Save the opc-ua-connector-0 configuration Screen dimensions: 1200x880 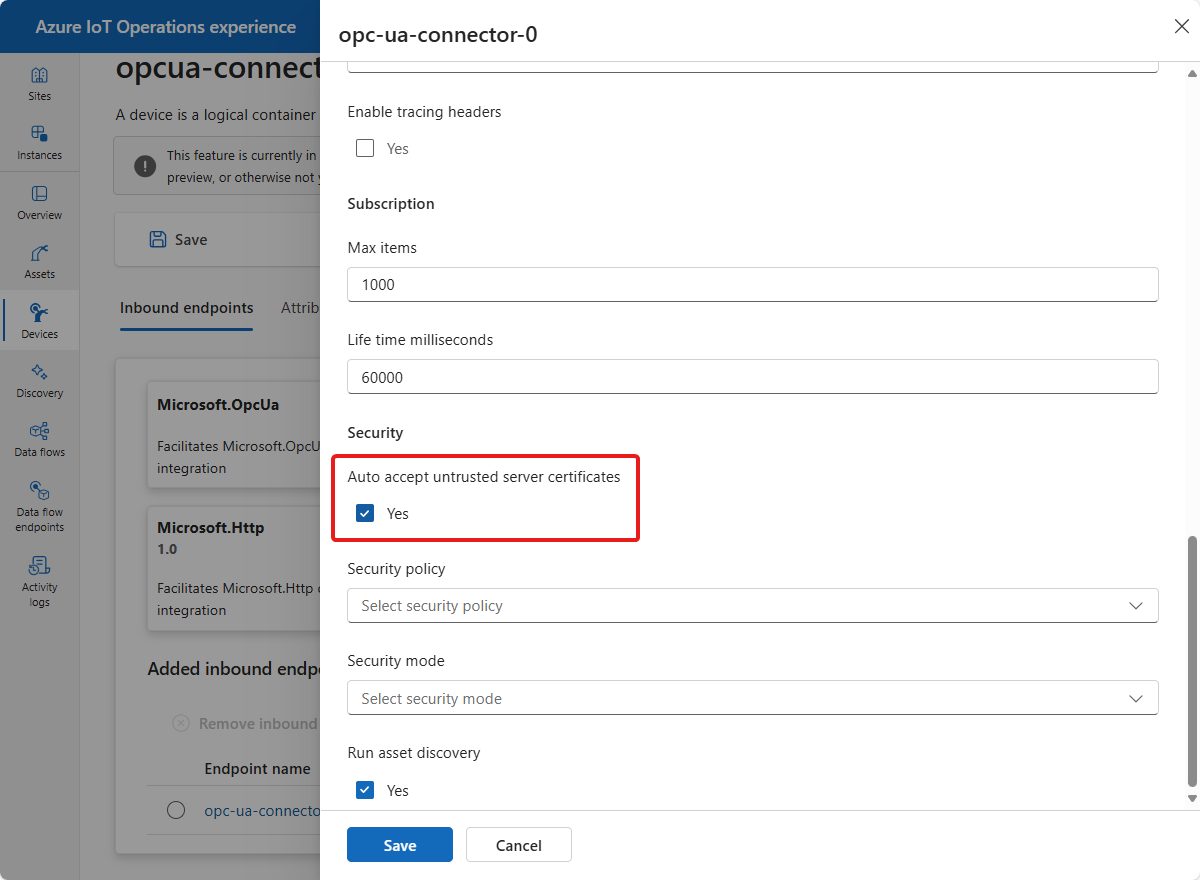tap(399, 844)
